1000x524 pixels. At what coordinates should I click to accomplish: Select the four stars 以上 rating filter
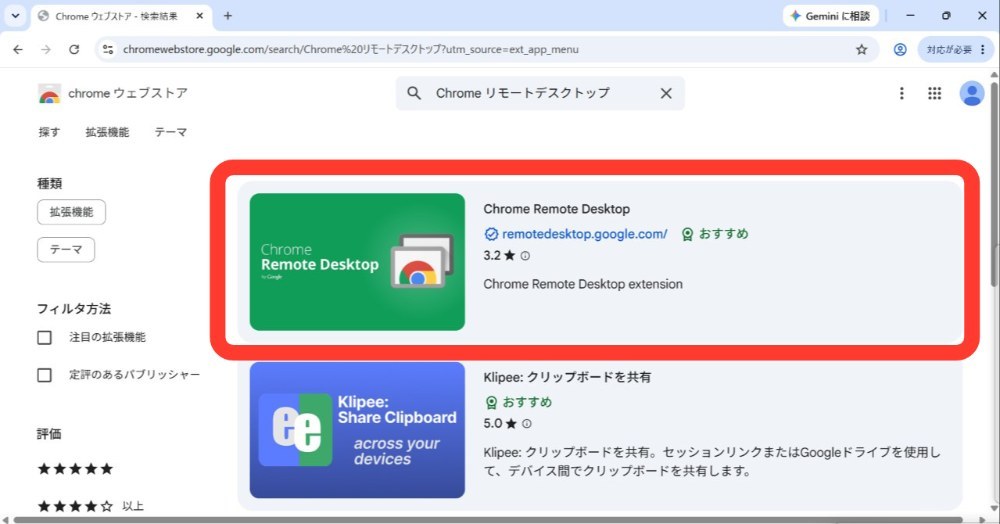point(91,507)
